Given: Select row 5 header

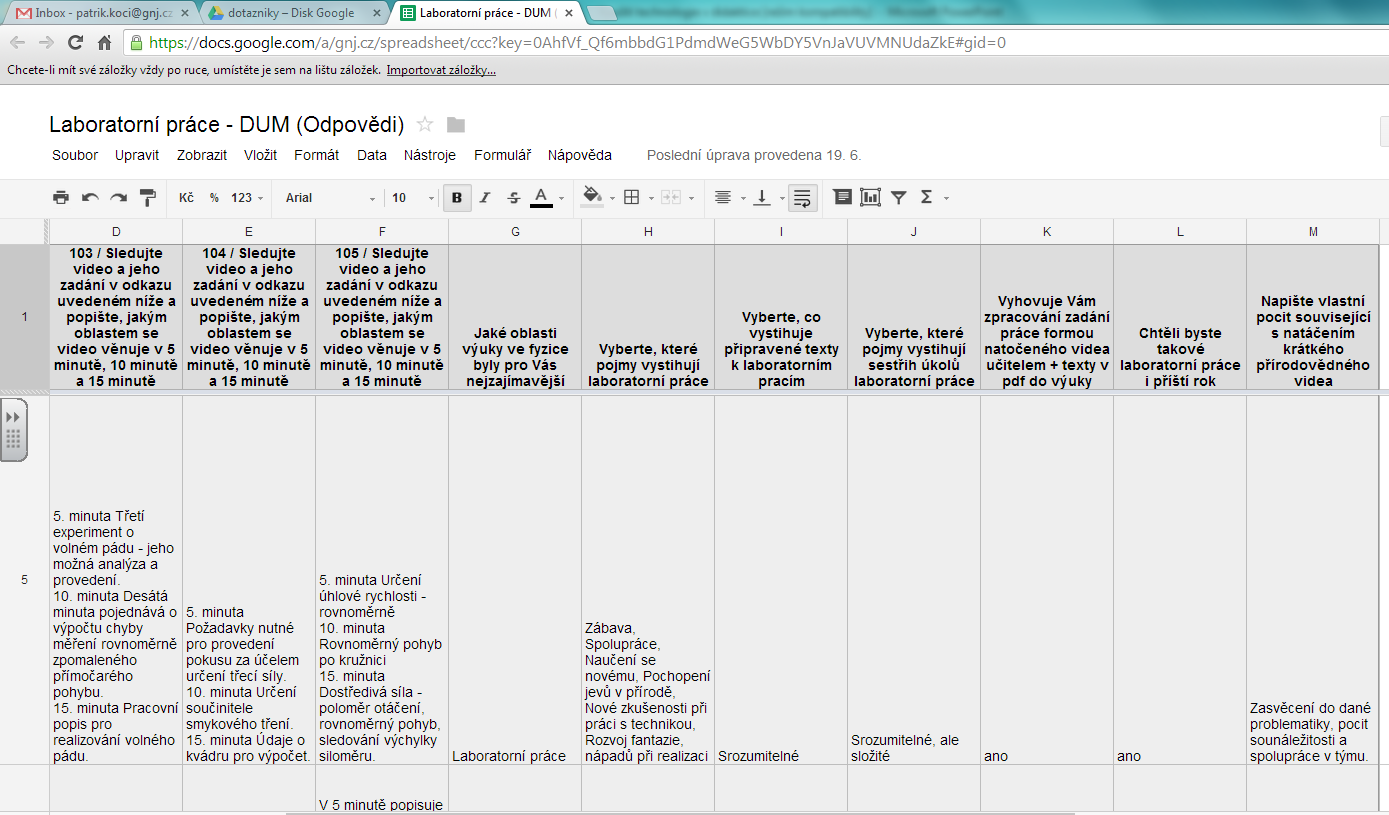Looking at the screenshot, I should tap(24, 580).
